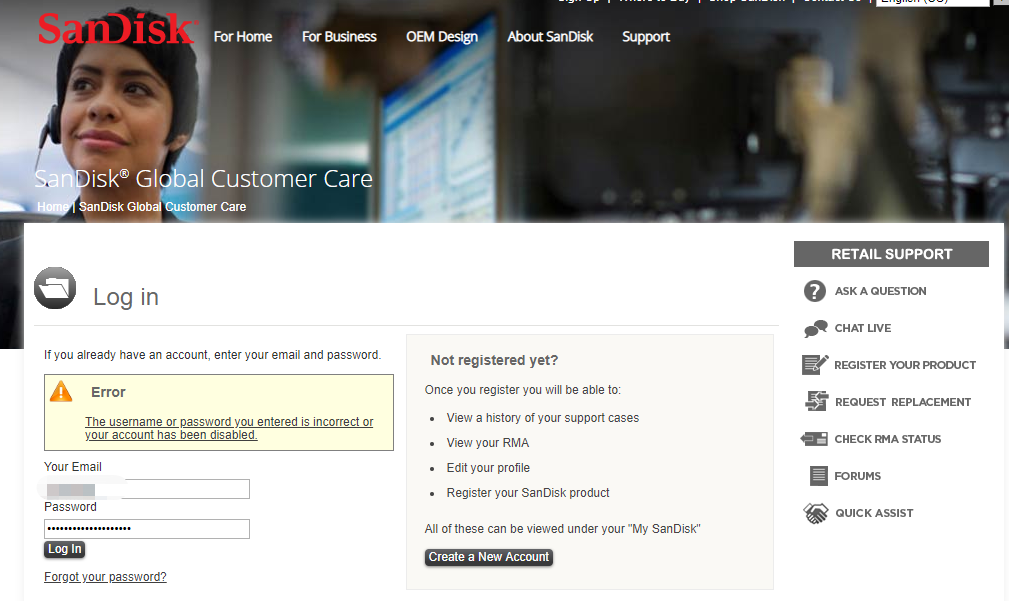Viewport: 1009px width, 601px height.
Task: Click the Forums document icon
Action: click(819, 476)
